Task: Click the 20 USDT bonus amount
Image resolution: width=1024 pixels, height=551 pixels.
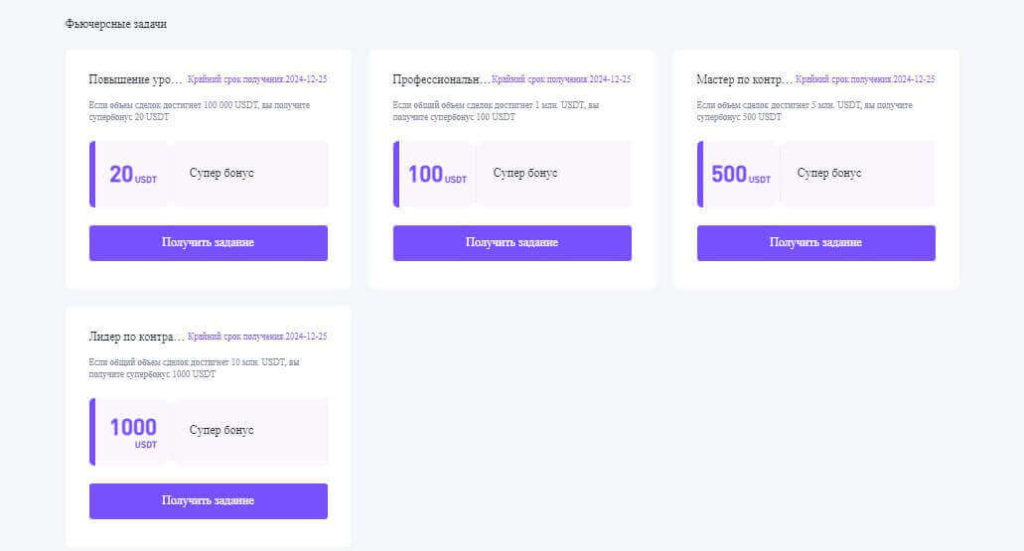Action: click(x=132, y=174)
